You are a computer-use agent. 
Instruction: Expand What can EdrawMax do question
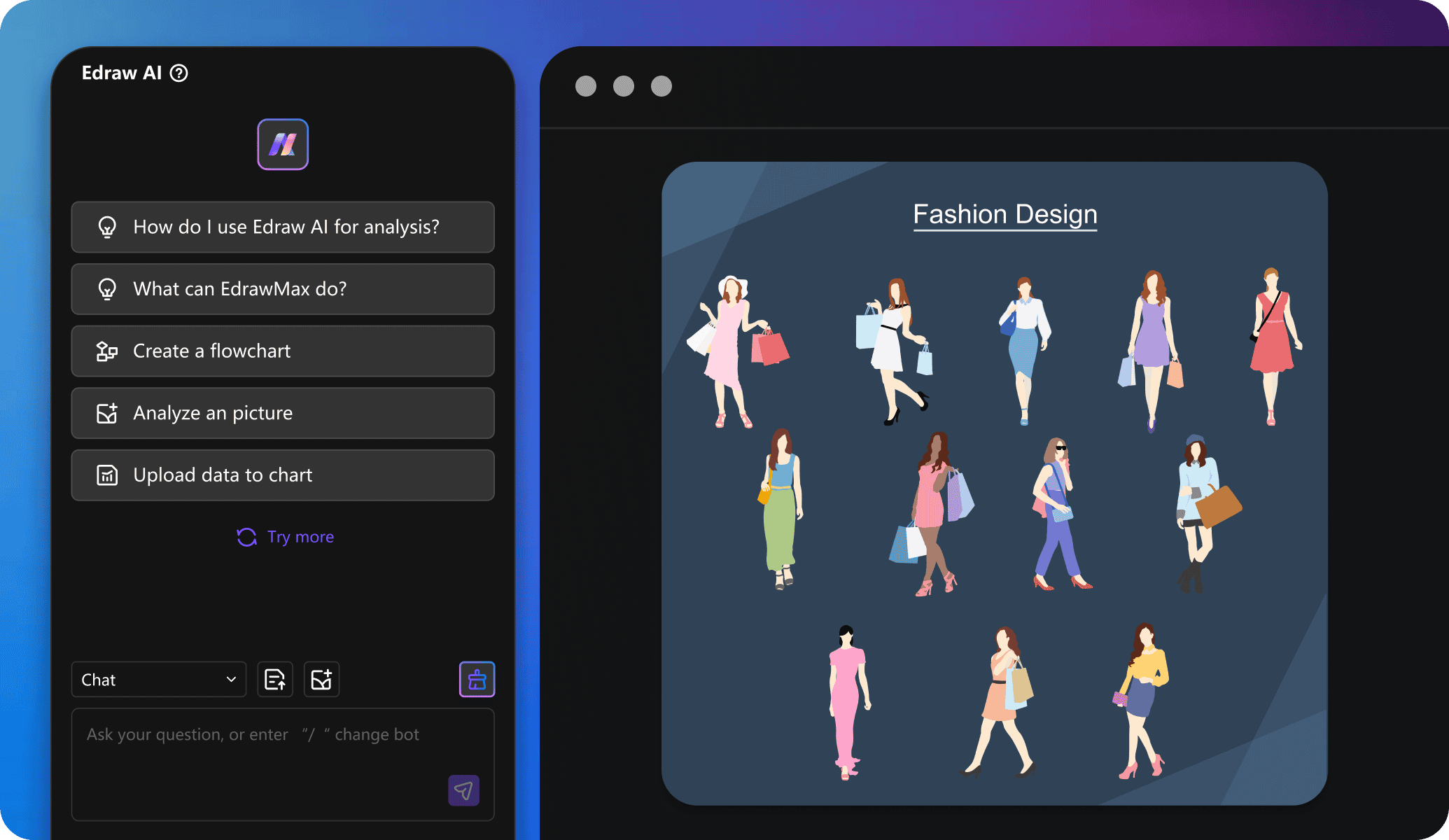coord(283,289)
